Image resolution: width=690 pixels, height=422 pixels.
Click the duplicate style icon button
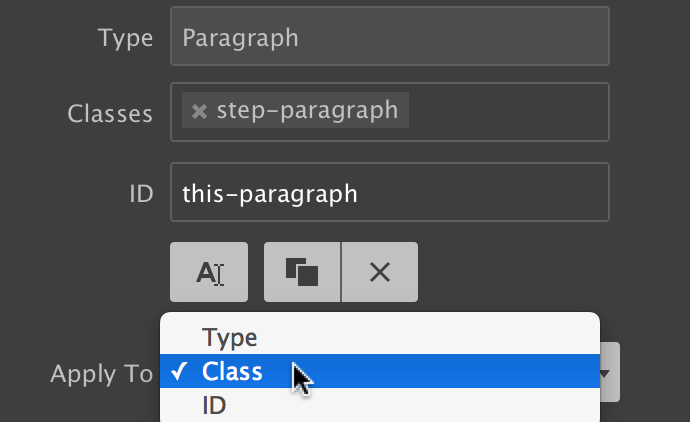click(302, 272)
